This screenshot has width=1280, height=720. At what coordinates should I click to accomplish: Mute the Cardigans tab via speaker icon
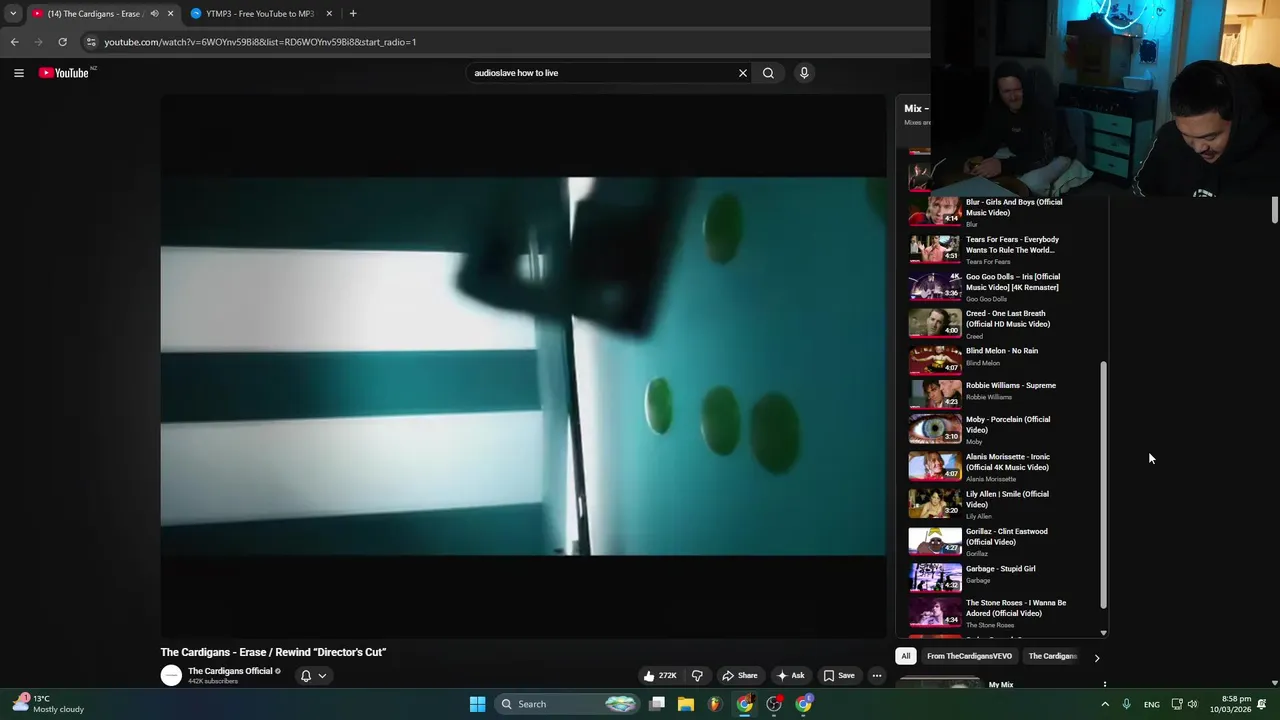click(154, 13)
